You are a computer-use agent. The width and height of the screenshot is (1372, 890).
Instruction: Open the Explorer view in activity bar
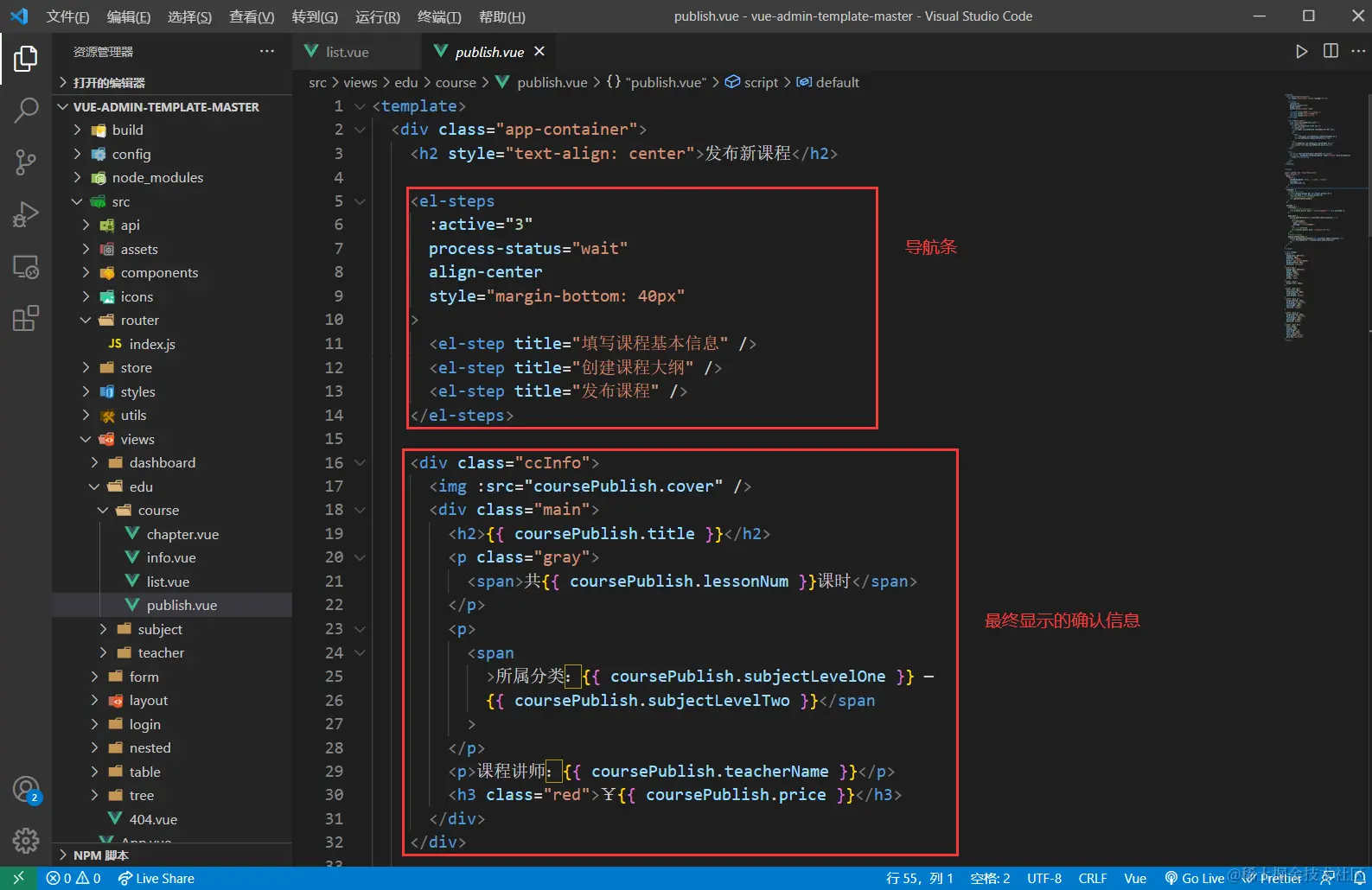click(26, 59)
